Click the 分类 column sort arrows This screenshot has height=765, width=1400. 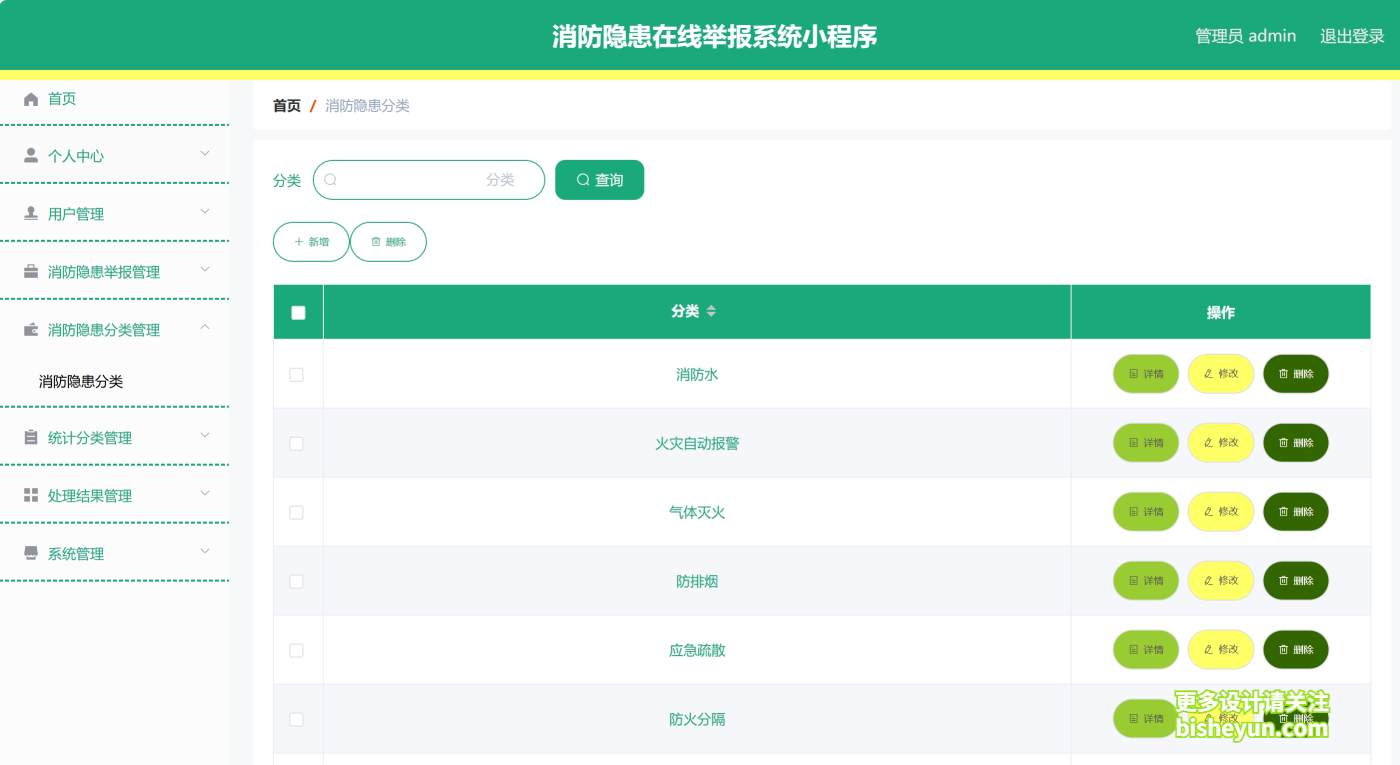[711, 311]
